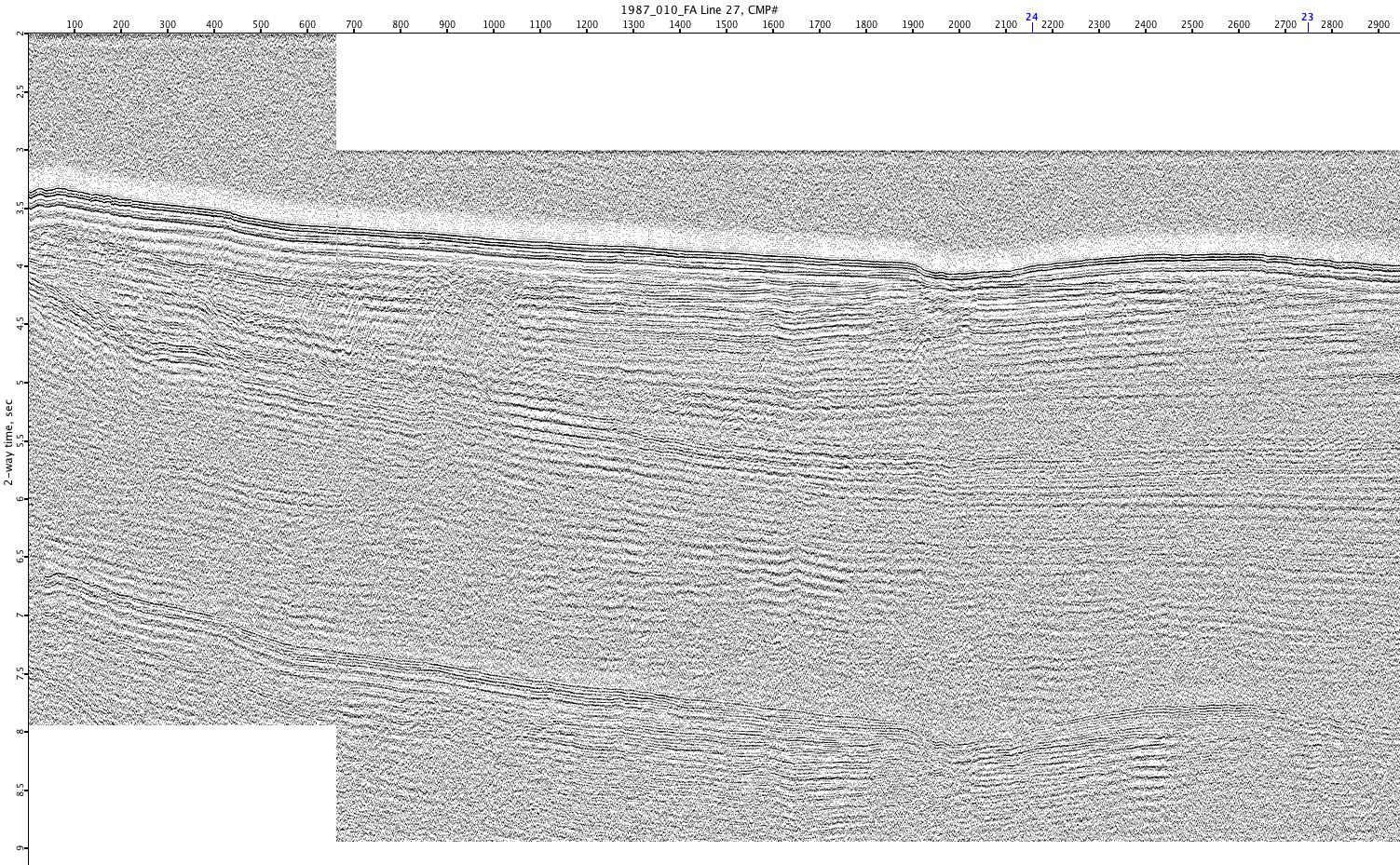Click CMP tick label 2200 beside marker 24
Image resolution: width=1400 pixels, height=865 pixels.
[1053, 25]
